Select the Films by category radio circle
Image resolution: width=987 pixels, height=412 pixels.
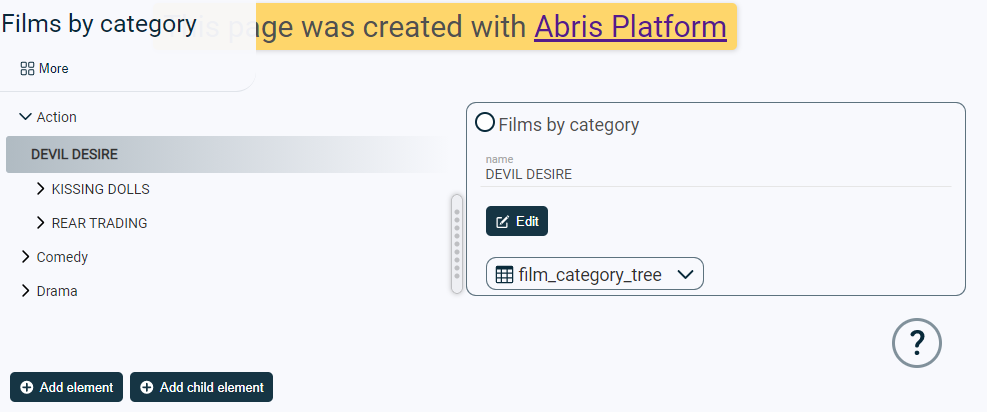point(484,122)
